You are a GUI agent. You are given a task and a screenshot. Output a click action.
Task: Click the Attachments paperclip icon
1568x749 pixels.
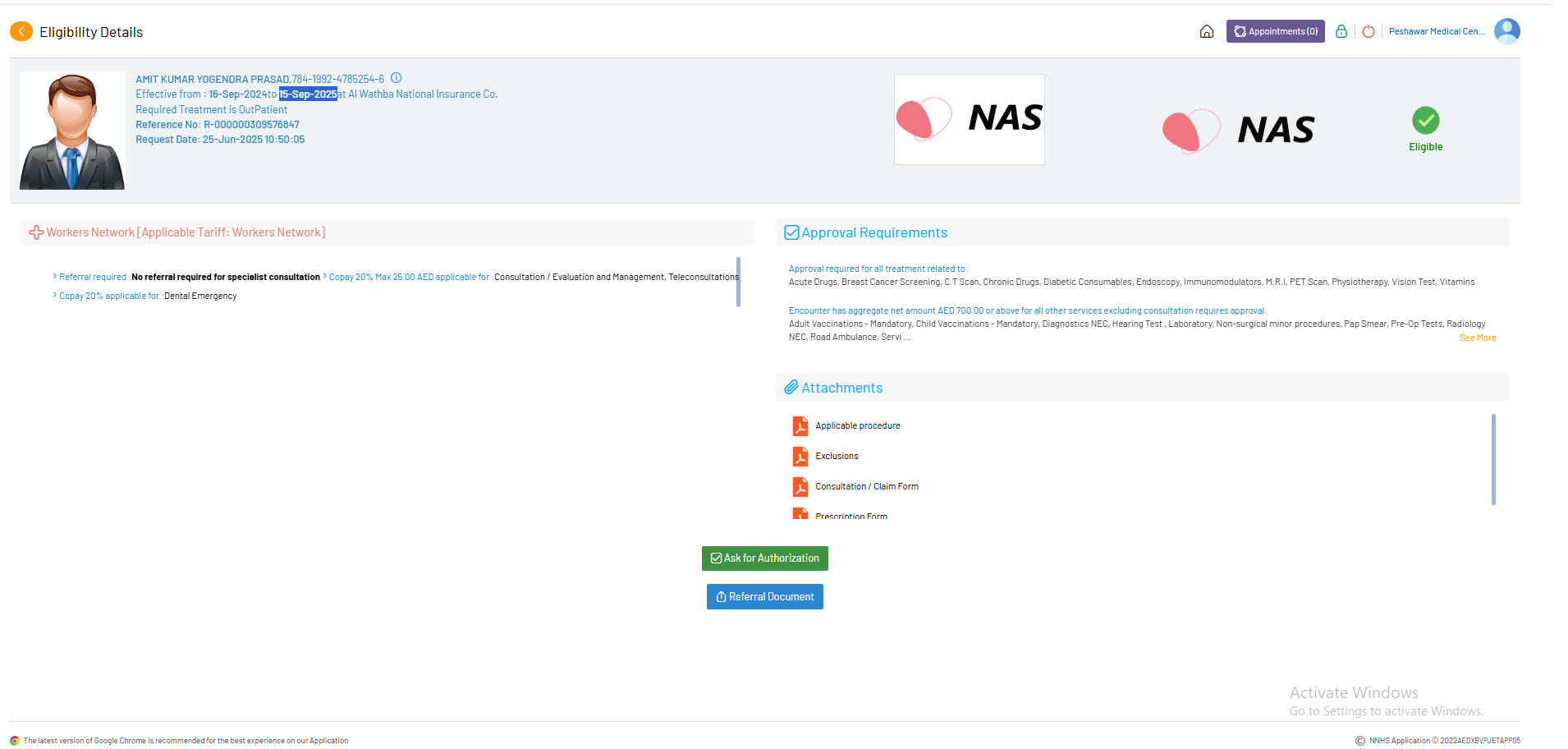pos(791,387)
